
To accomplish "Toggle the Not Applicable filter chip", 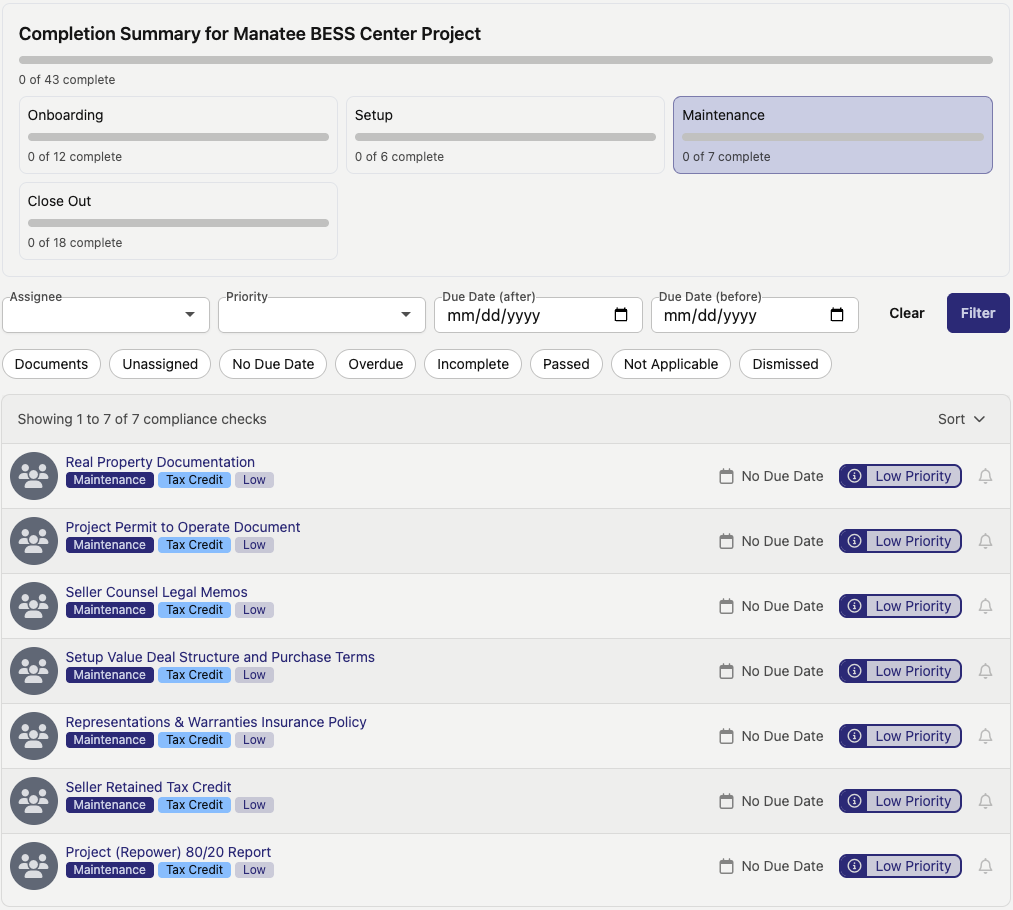I will (671, 364).
